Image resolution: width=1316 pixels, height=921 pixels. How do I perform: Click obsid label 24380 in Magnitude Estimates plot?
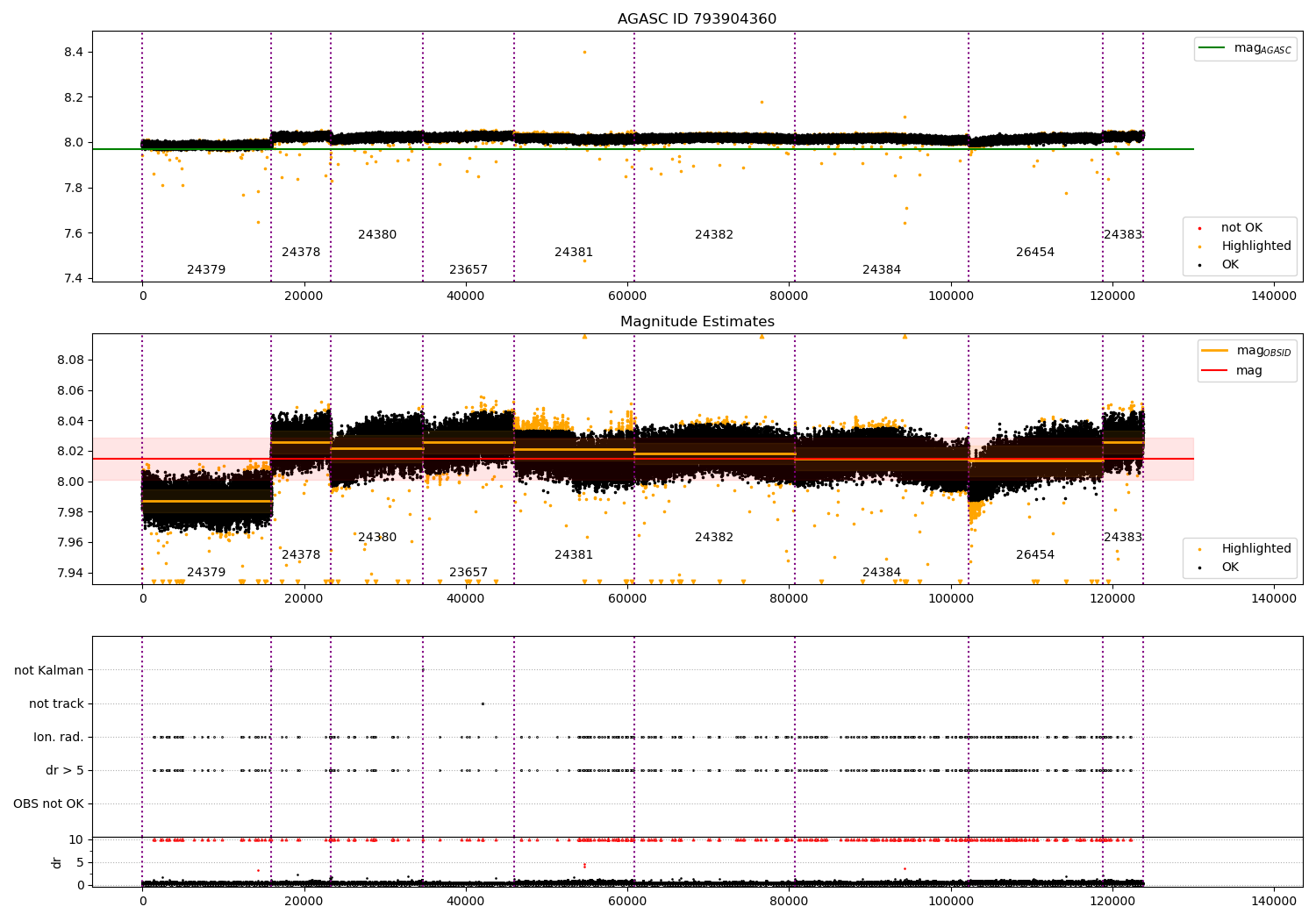[377, 537]
